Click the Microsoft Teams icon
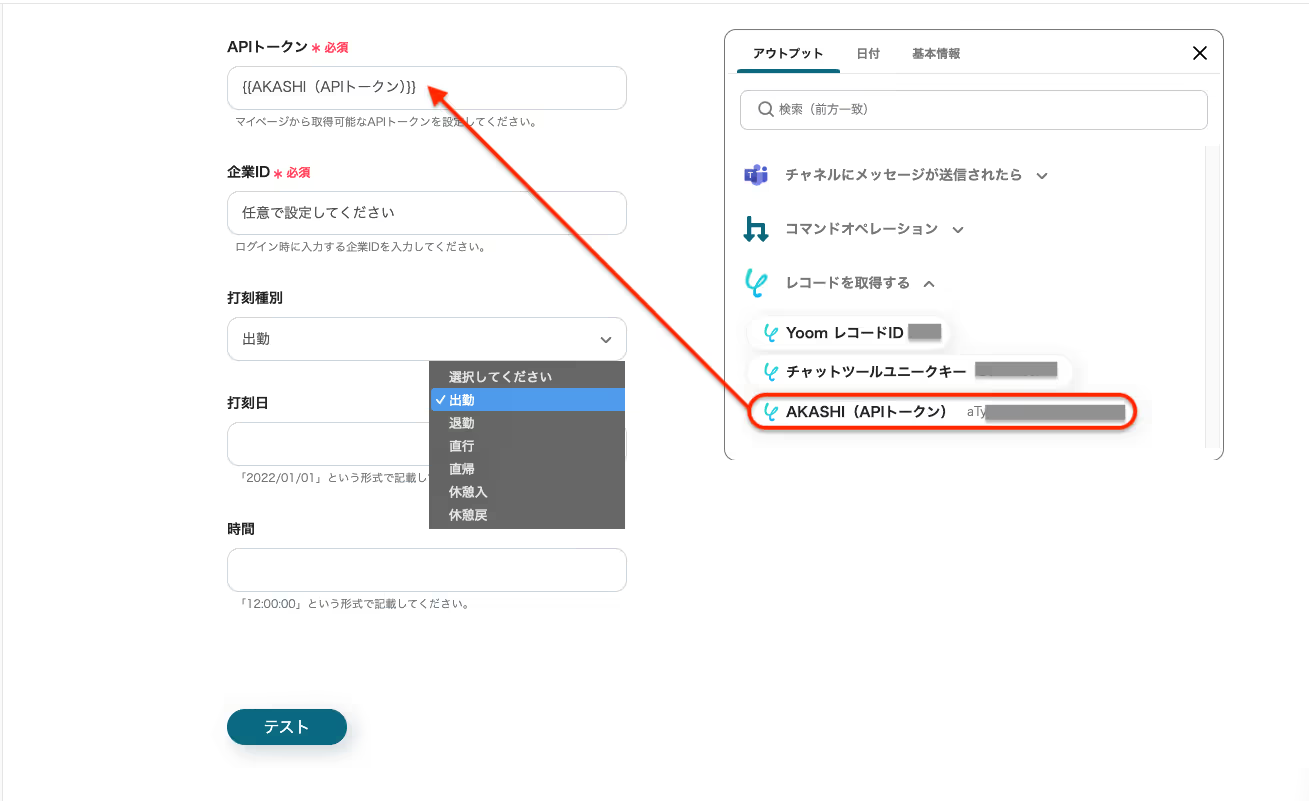 point(755,175)
